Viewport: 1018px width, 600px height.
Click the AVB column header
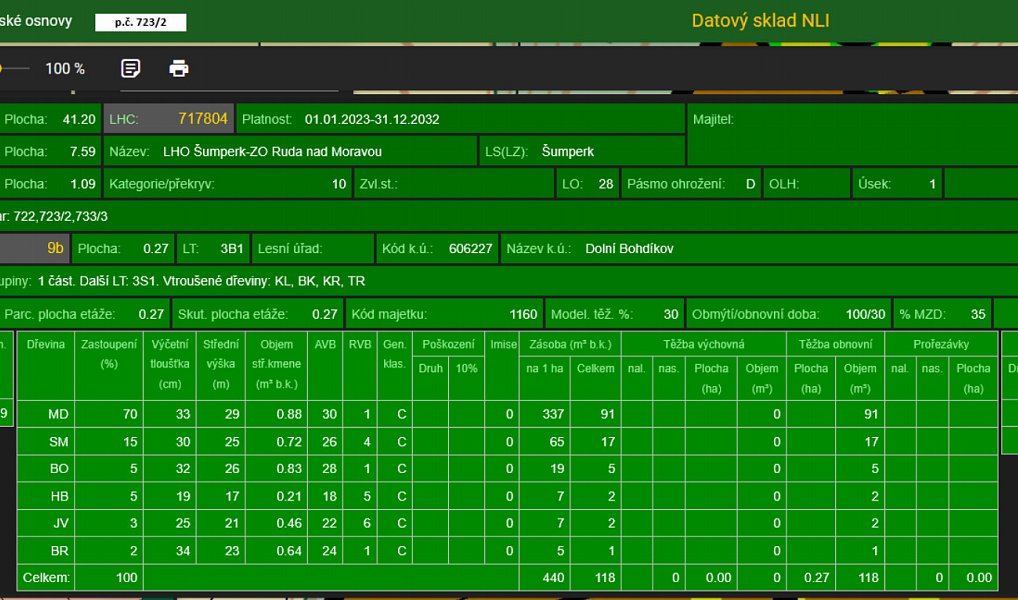[325, 366]
